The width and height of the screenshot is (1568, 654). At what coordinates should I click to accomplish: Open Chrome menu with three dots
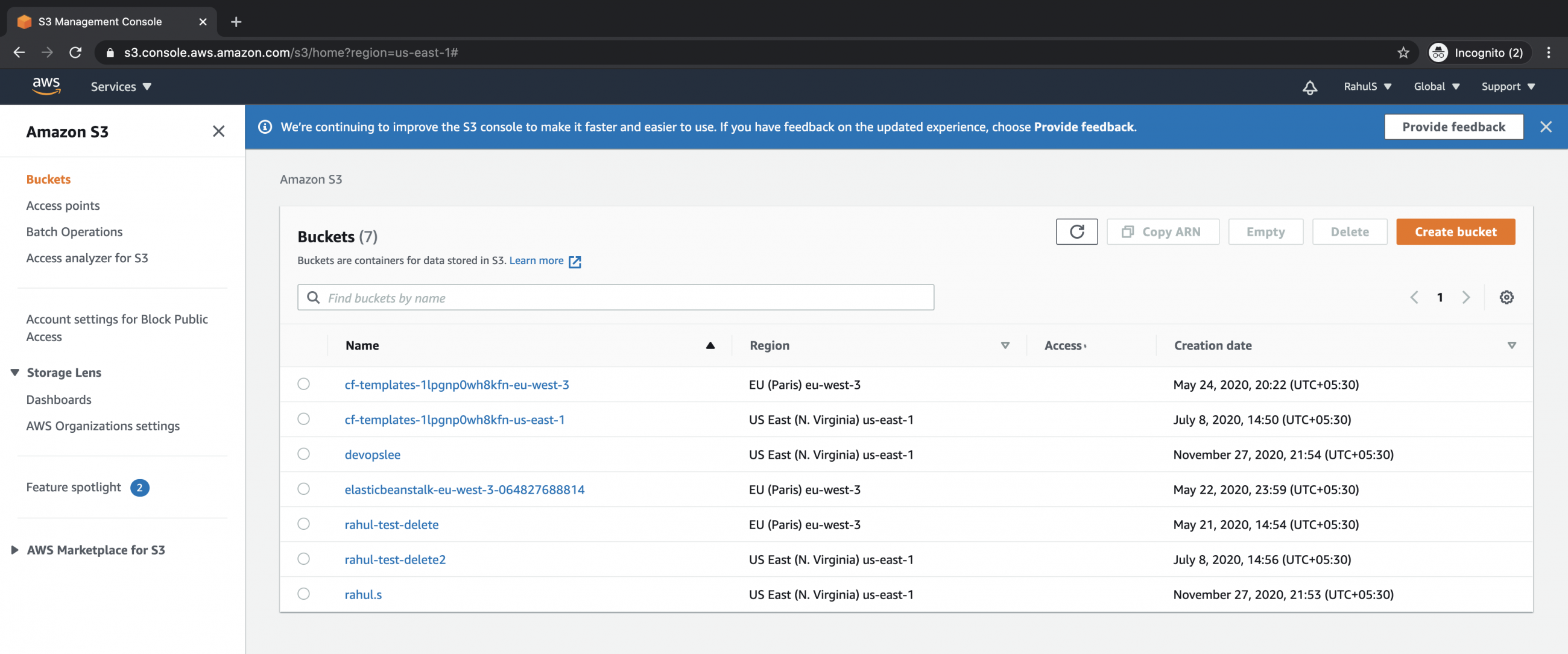[1548, 53]
